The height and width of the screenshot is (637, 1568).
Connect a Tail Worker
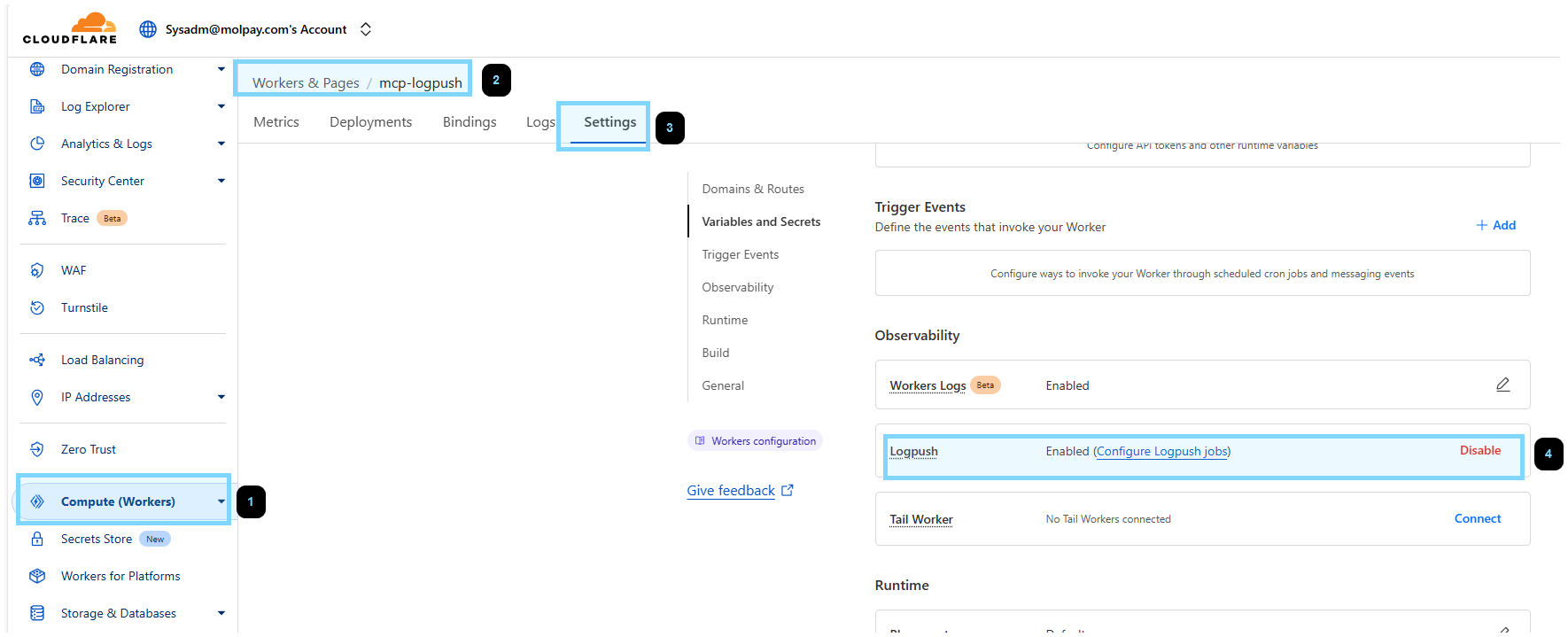pyautogui.click(x=1478, y=518)
